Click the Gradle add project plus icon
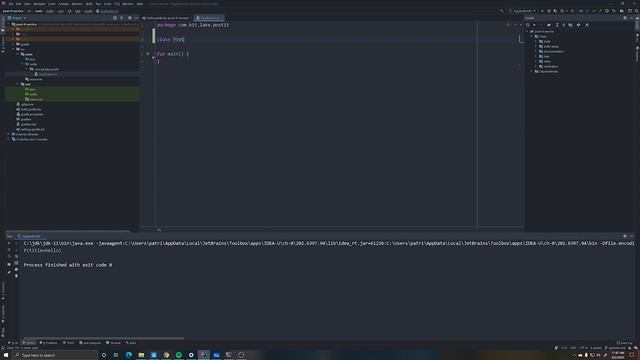 534,25
